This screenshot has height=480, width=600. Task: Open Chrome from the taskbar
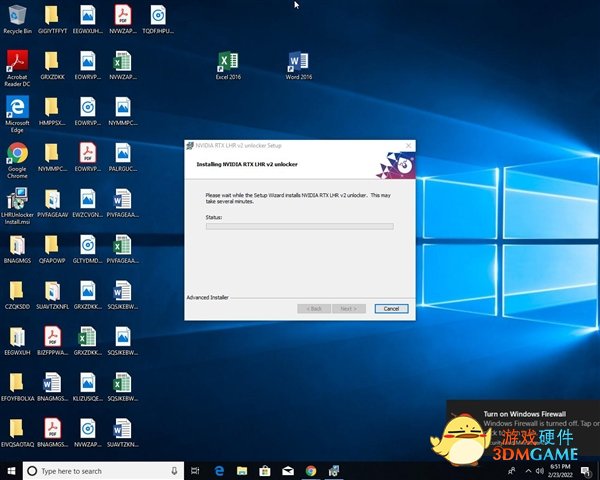[x=311, y=471]
